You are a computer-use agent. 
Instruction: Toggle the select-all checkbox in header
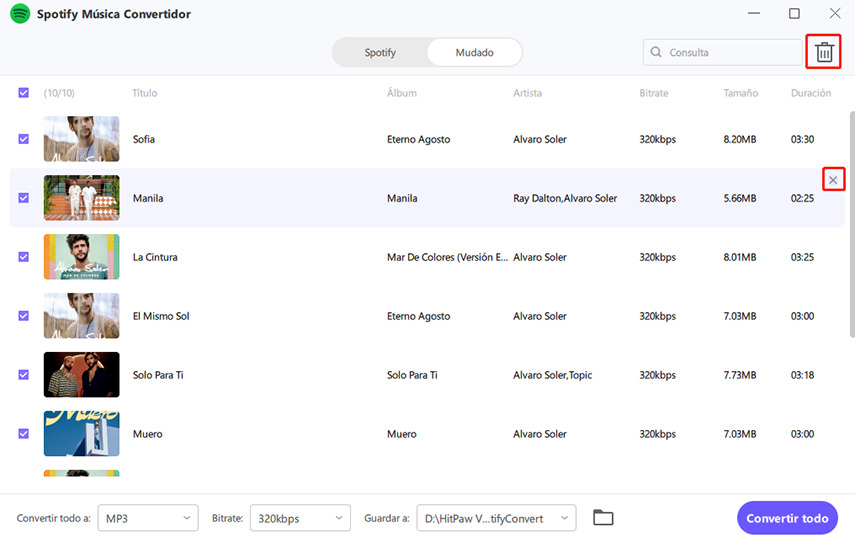tap(23, 93)
